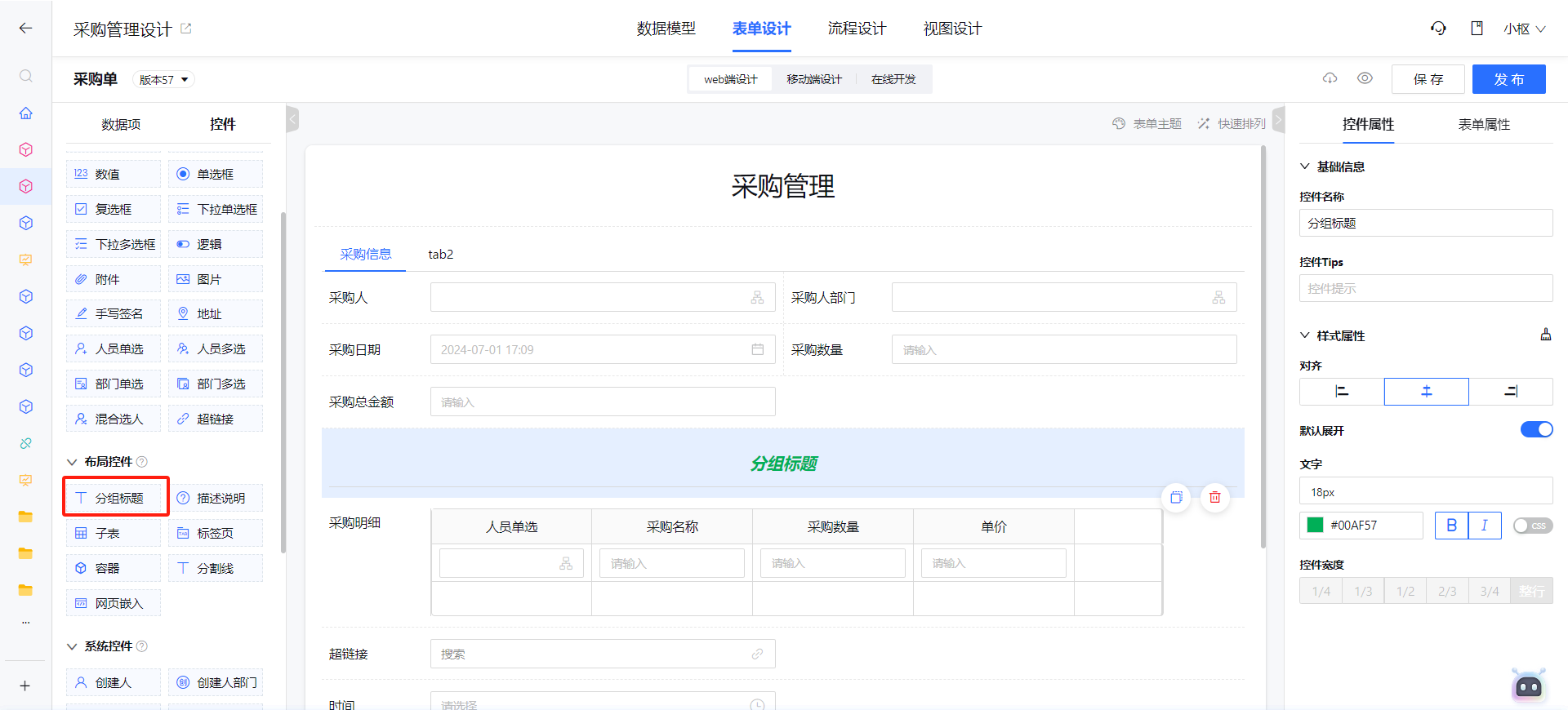Open the #00AF57 text color swatch
Image resolution: width=1568 pixels, height=710 pixels.
pyautogui.click(x=1315, y=526)
